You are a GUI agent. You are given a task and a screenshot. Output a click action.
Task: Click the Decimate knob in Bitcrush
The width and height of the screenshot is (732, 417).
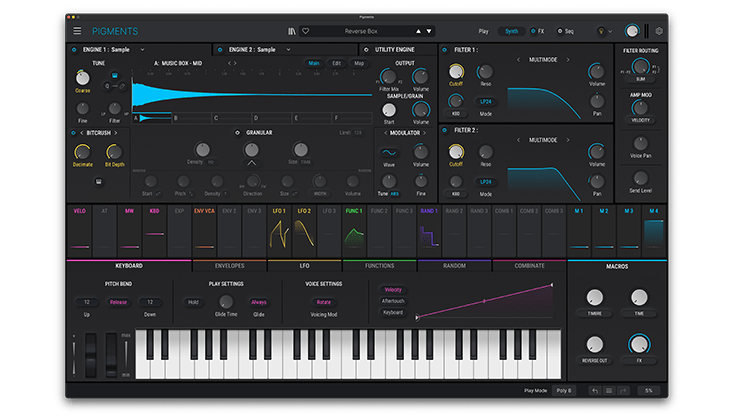coord(83,152)
